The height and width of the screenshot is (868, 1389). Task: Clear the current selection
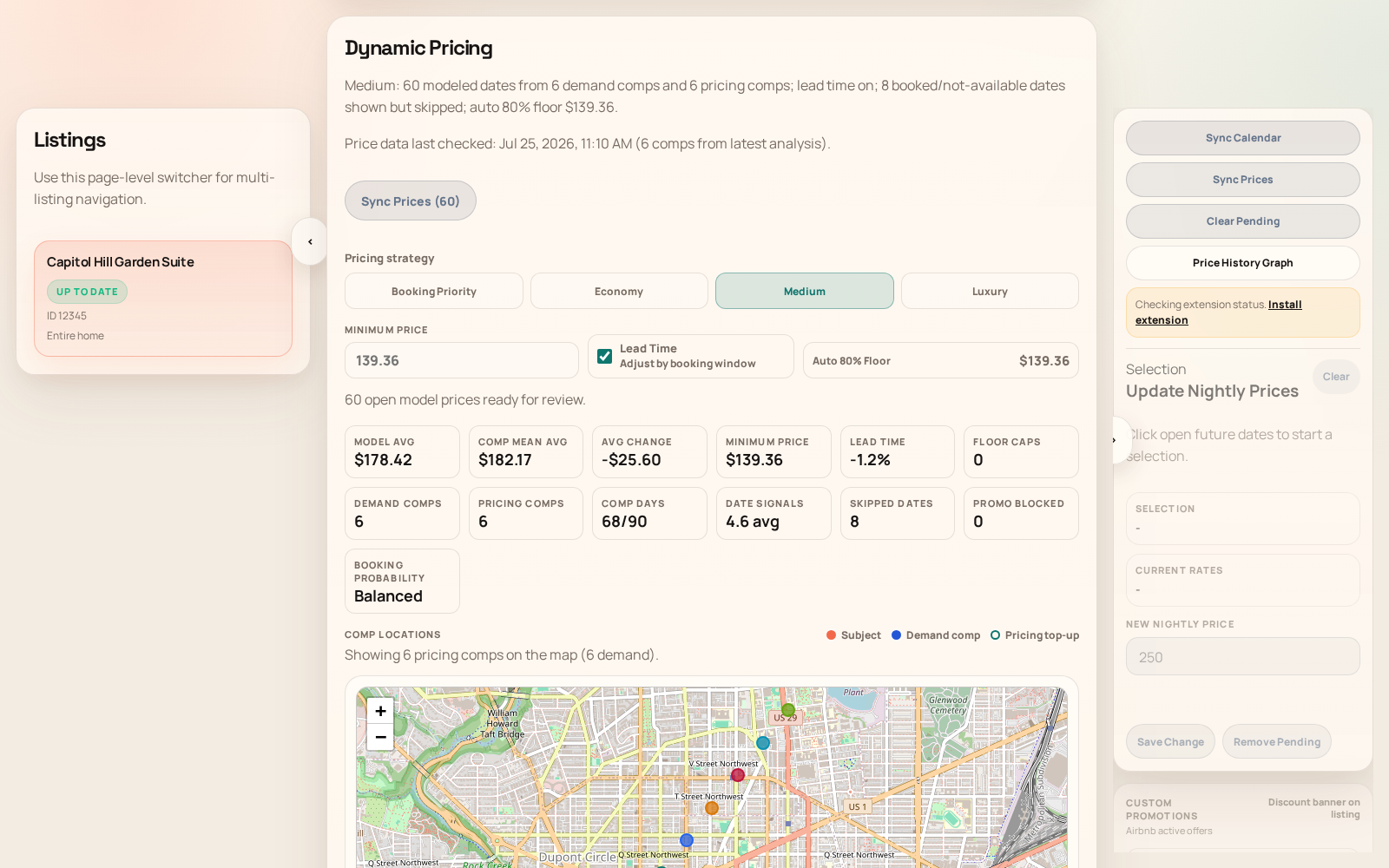tap(1336, 377)
